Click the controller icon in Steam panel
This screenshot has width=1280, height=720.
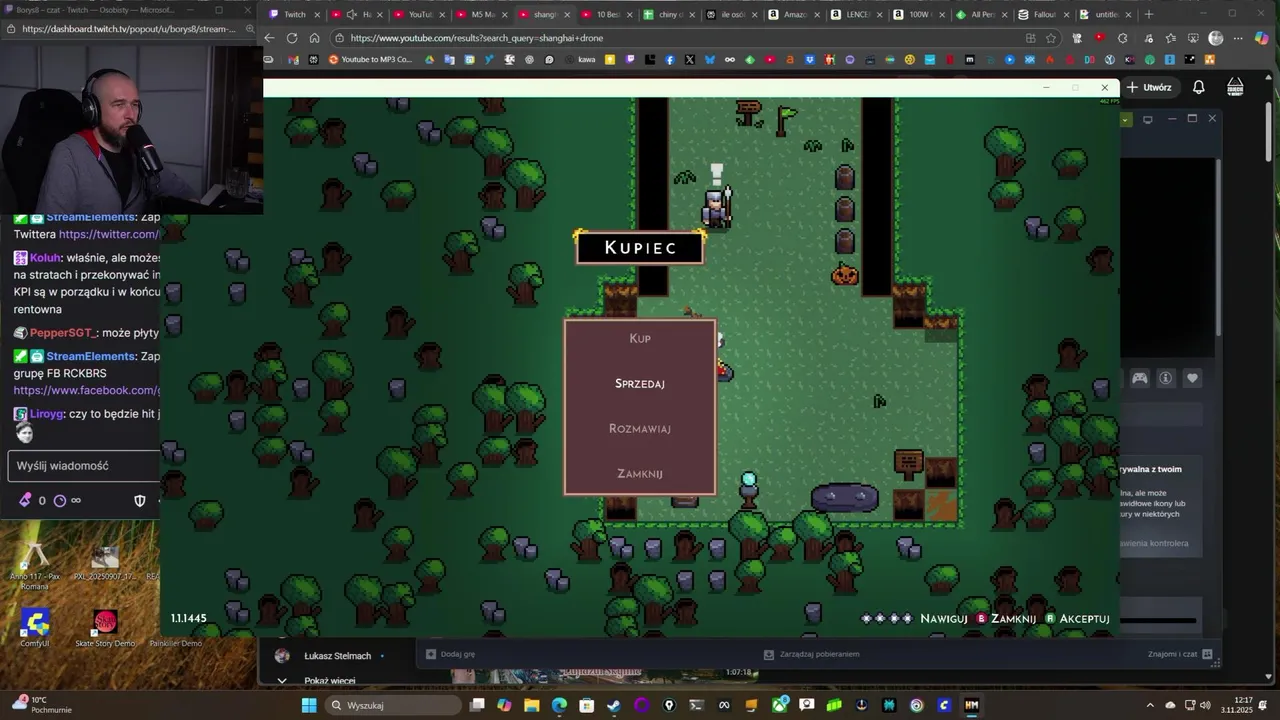pyautogui.click(x=1139, y=378)
